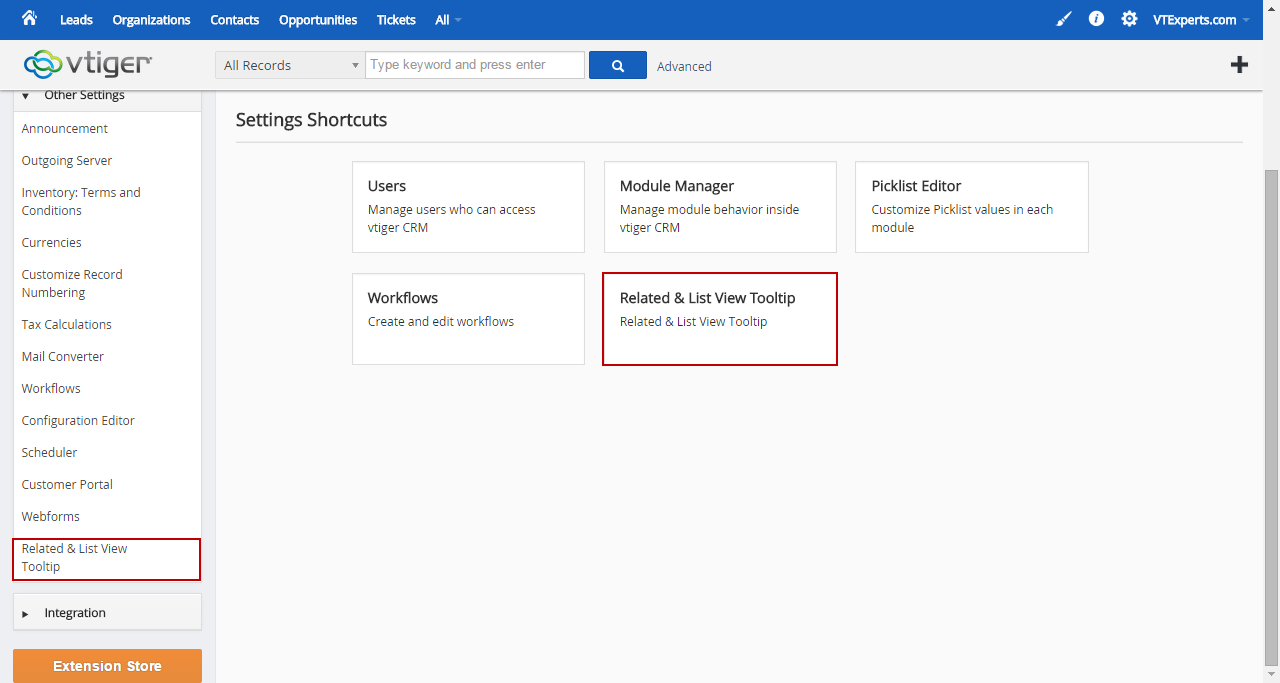This screenshot has height=683, width=1280.
Task: Open Related & List View Tooltip shortcut card
Action: [720, 319]
